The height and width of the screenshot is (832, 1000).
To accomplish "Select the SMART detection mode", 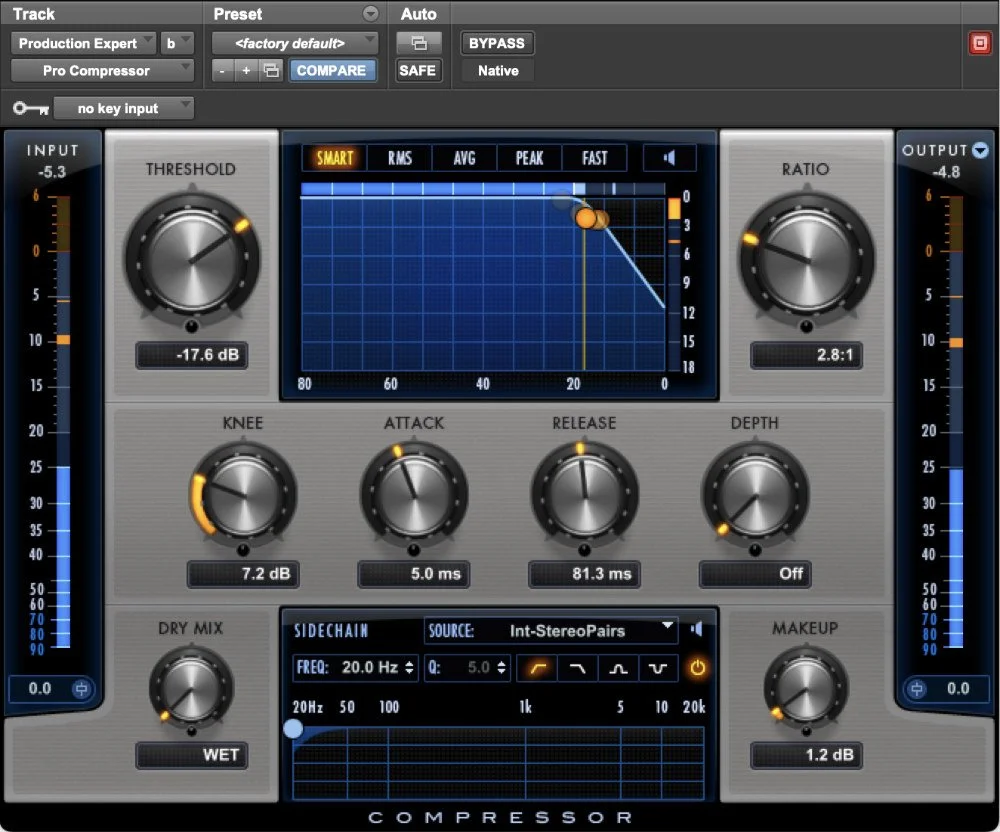I will coord(334,157).
